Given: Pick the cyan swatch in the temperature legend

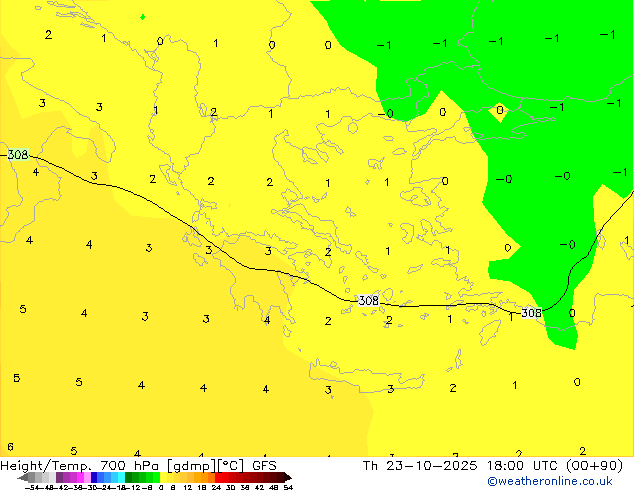Looking at the screenshot, I should [121, 477].
